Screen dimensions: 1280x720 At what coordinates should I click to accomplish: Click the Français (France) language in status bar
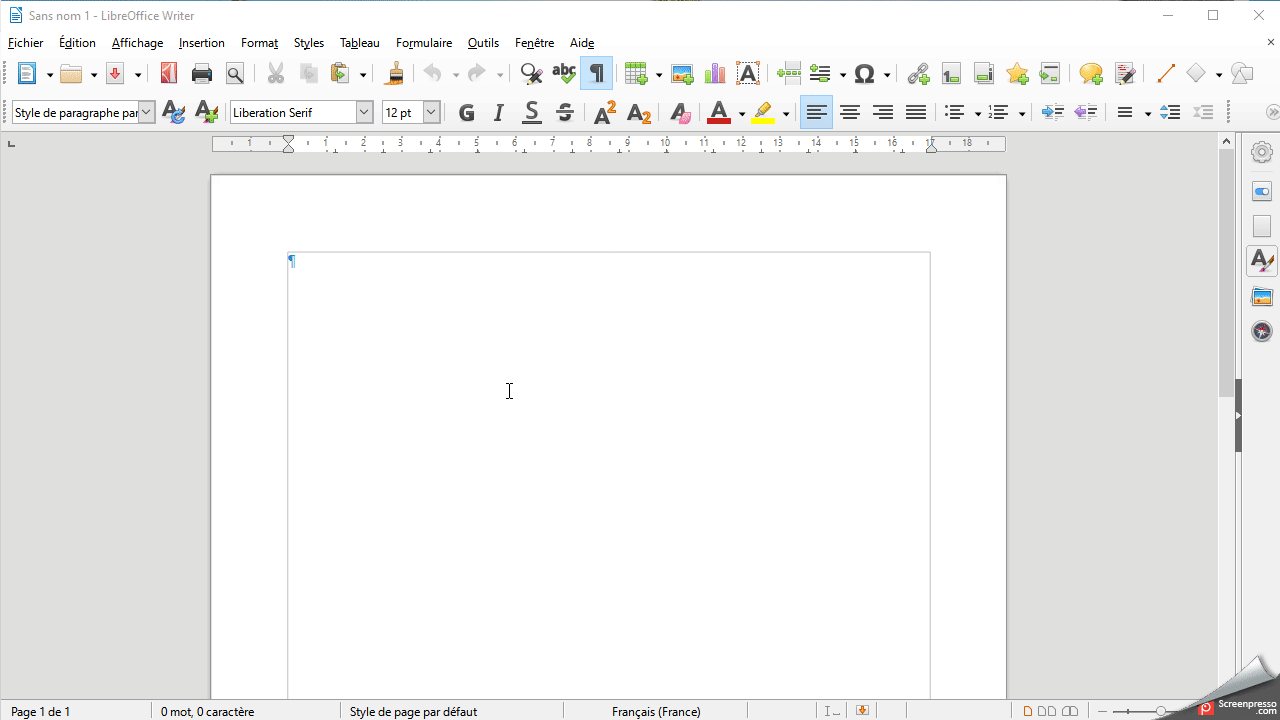(656, 711)
